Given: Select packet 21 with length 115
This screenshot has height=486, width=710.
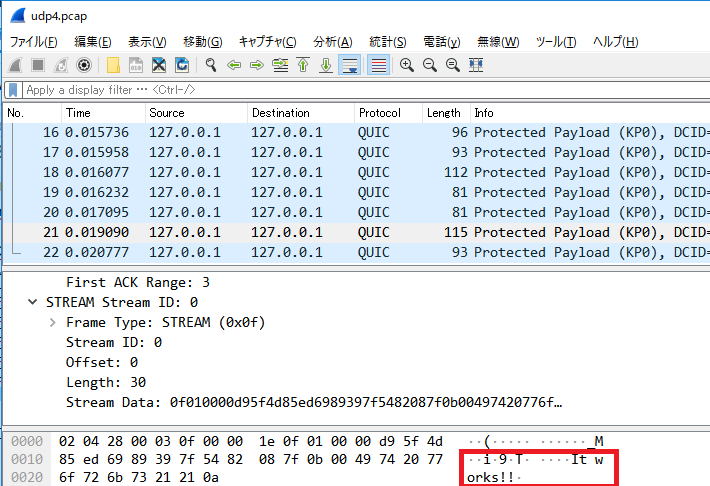Looking at the screenshot, I should 357,232.
